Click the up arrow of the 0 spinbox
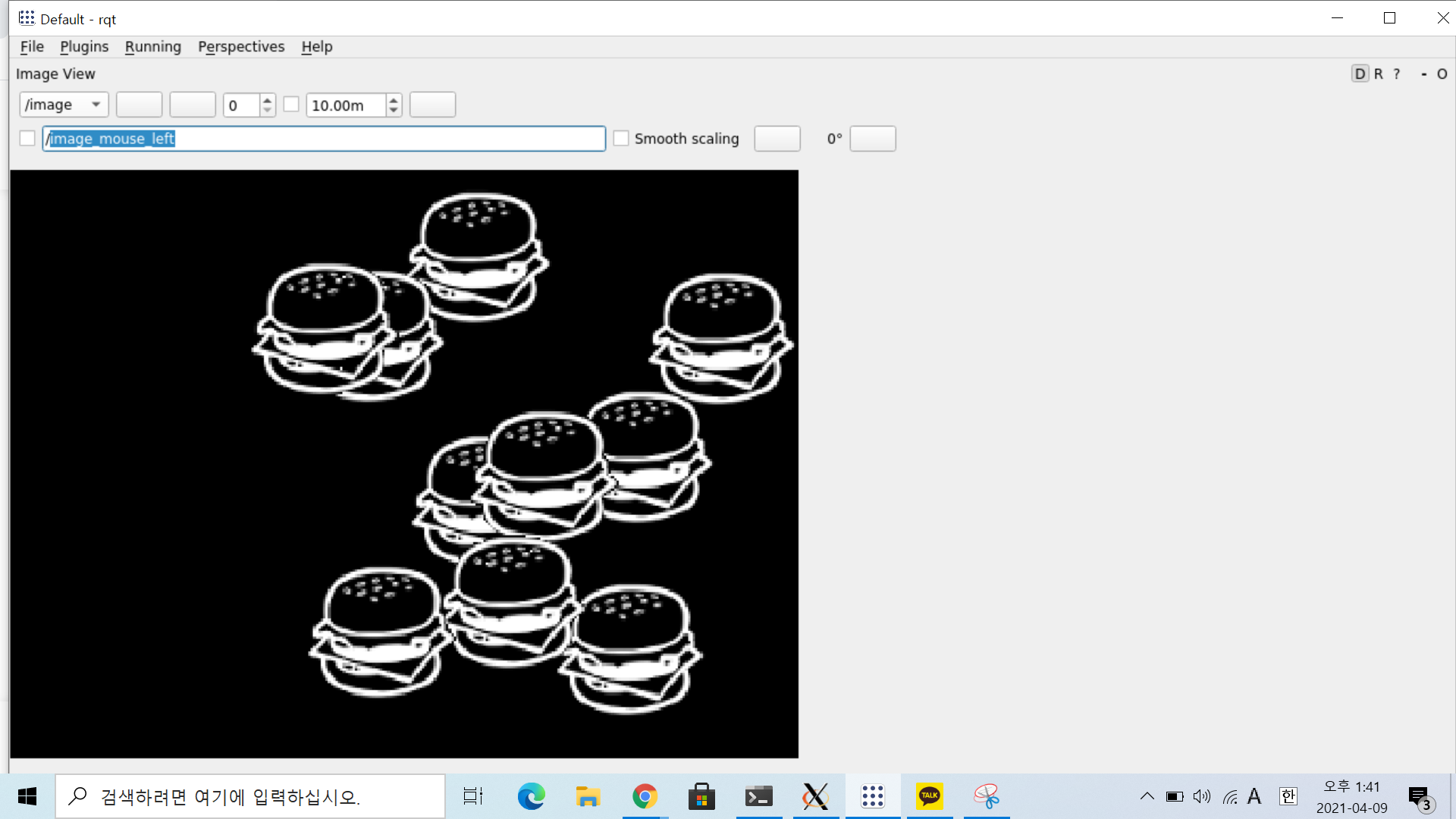Viewport: 1456px width, 819px height. click(267, 99)
